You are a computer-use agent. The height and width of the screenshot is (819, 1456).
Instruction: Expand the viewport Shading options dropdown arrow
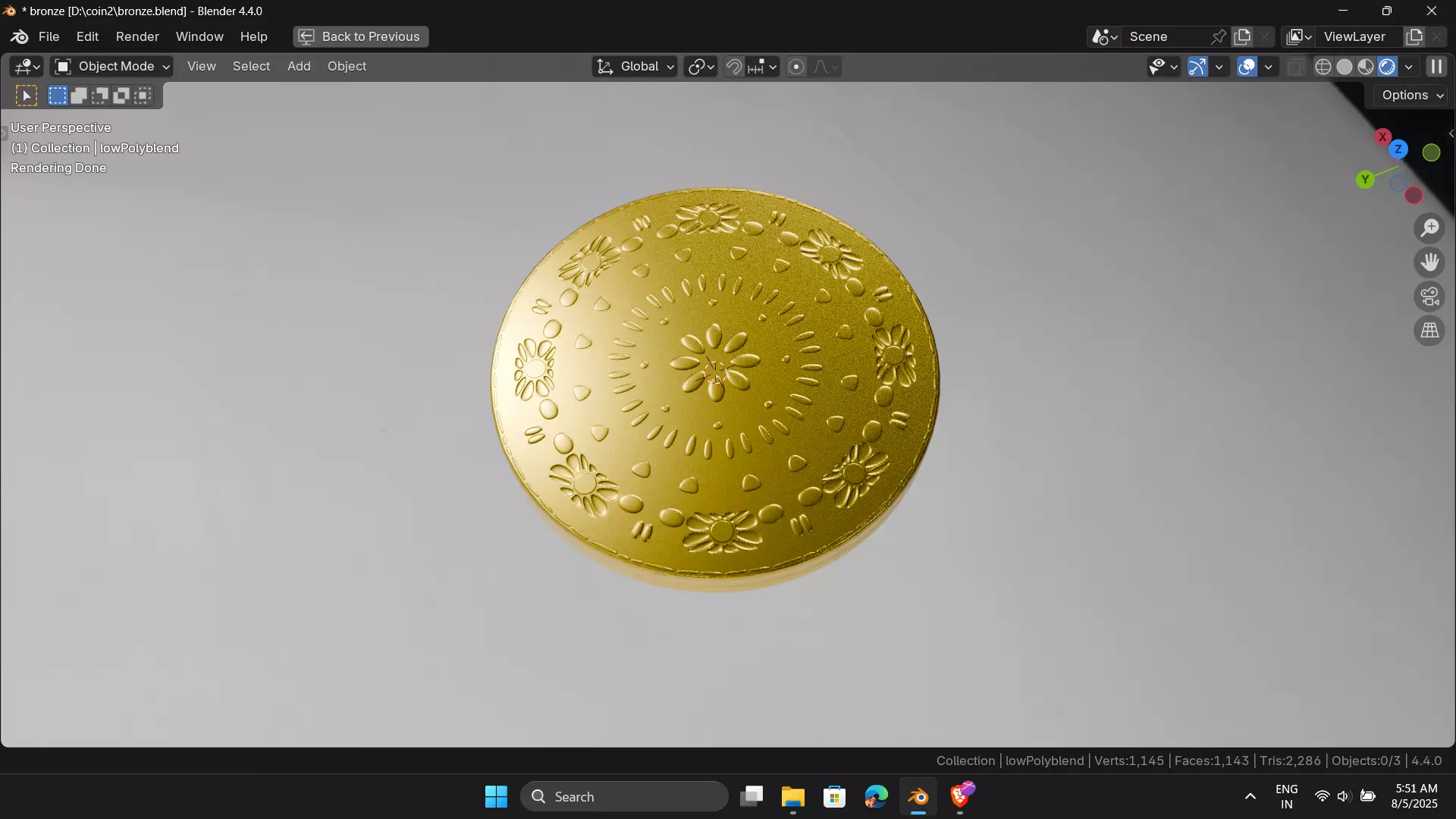(x=1408, y=67)
